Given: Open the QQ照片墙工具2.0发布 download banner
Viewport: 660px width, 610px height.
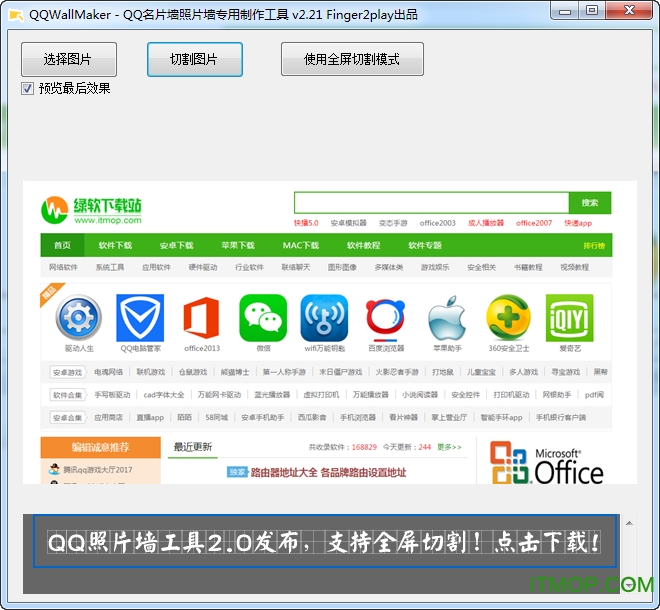Looking at the screenshot, I should point(325,541).
